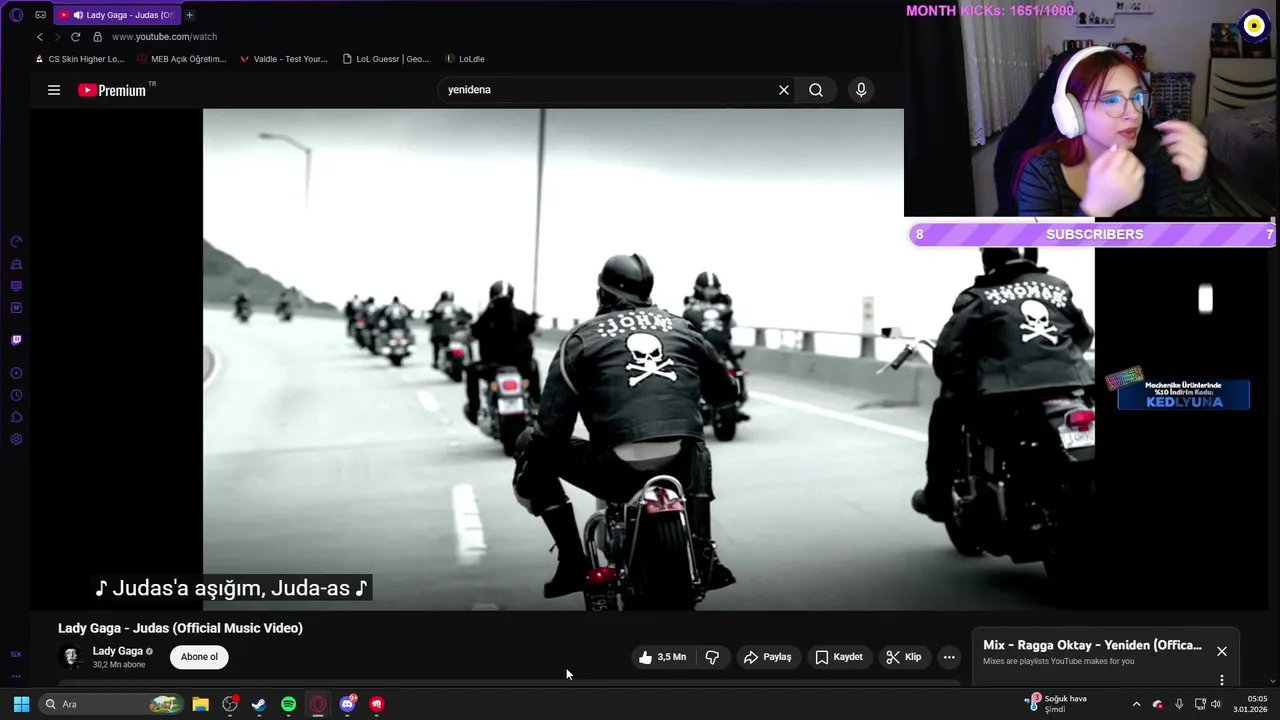Viewport: 1280px width, 720px height.
Task: Open Twitch in Opera sidebar
Action: point(16,340)
